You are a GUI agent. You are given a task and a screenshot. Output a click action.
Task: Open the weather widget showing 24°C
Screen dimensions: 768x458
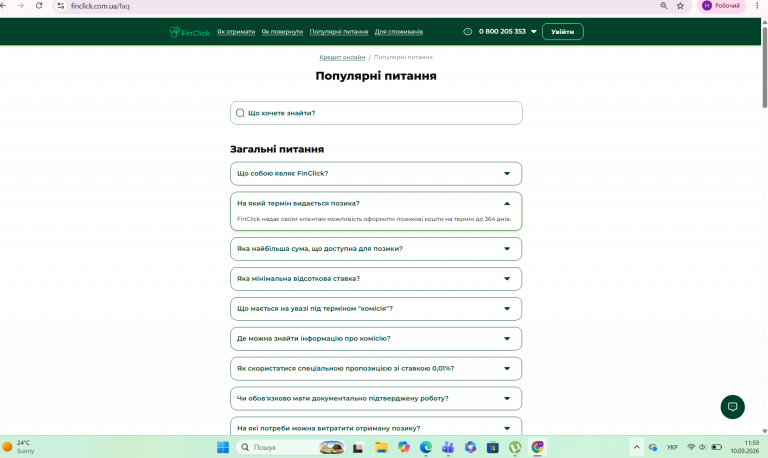point(19,447)
